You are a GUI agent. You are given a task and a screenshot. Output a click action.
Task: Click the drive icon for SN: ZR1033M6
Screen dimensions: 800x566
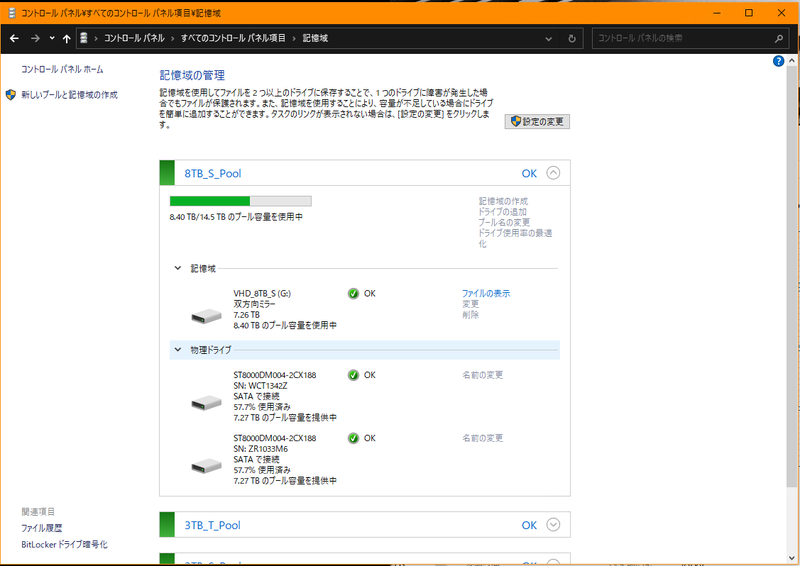point(208,465)
